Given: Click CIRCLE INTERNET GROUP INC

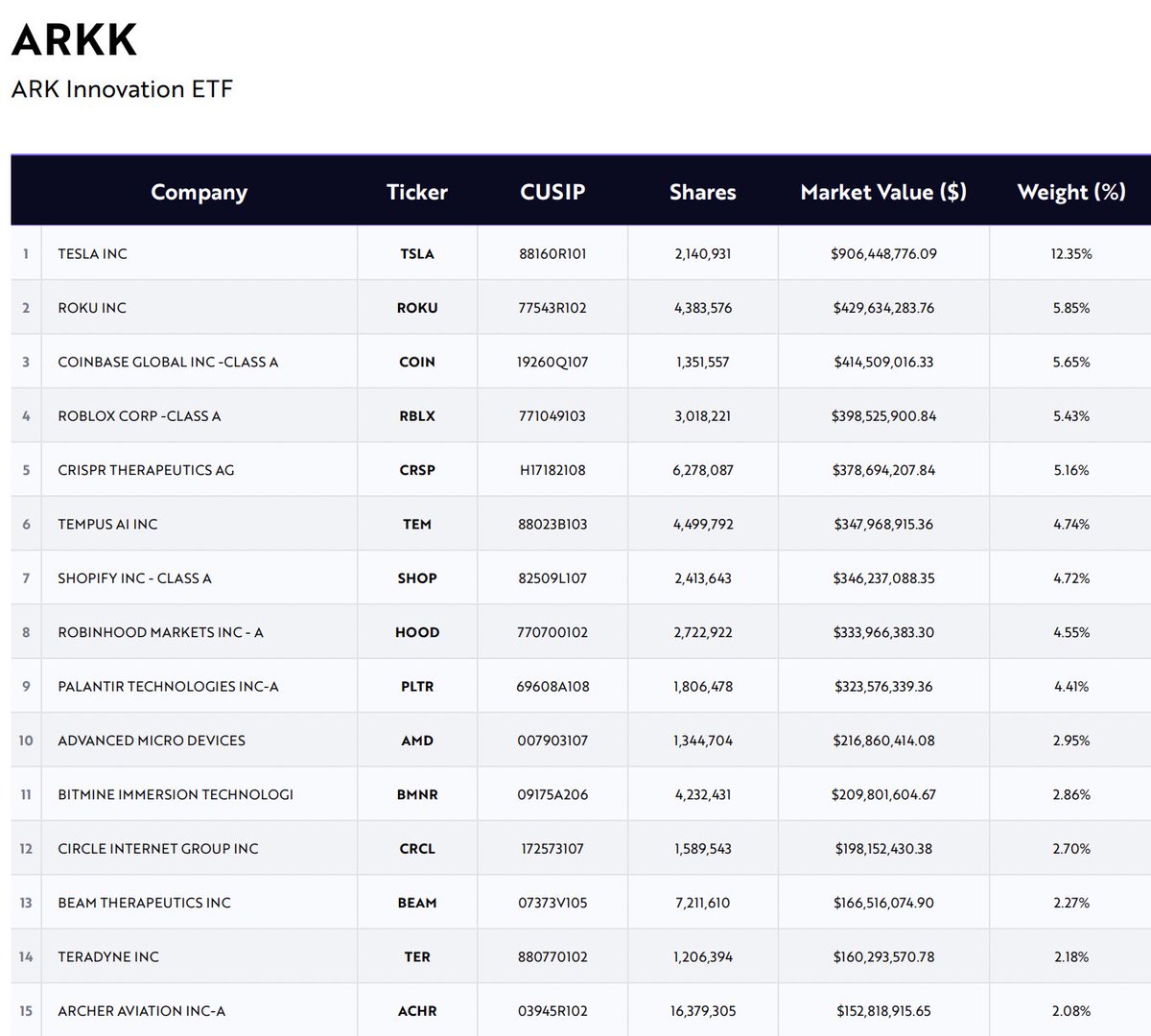Looking at the screenshot, I should tap(158, 848).
